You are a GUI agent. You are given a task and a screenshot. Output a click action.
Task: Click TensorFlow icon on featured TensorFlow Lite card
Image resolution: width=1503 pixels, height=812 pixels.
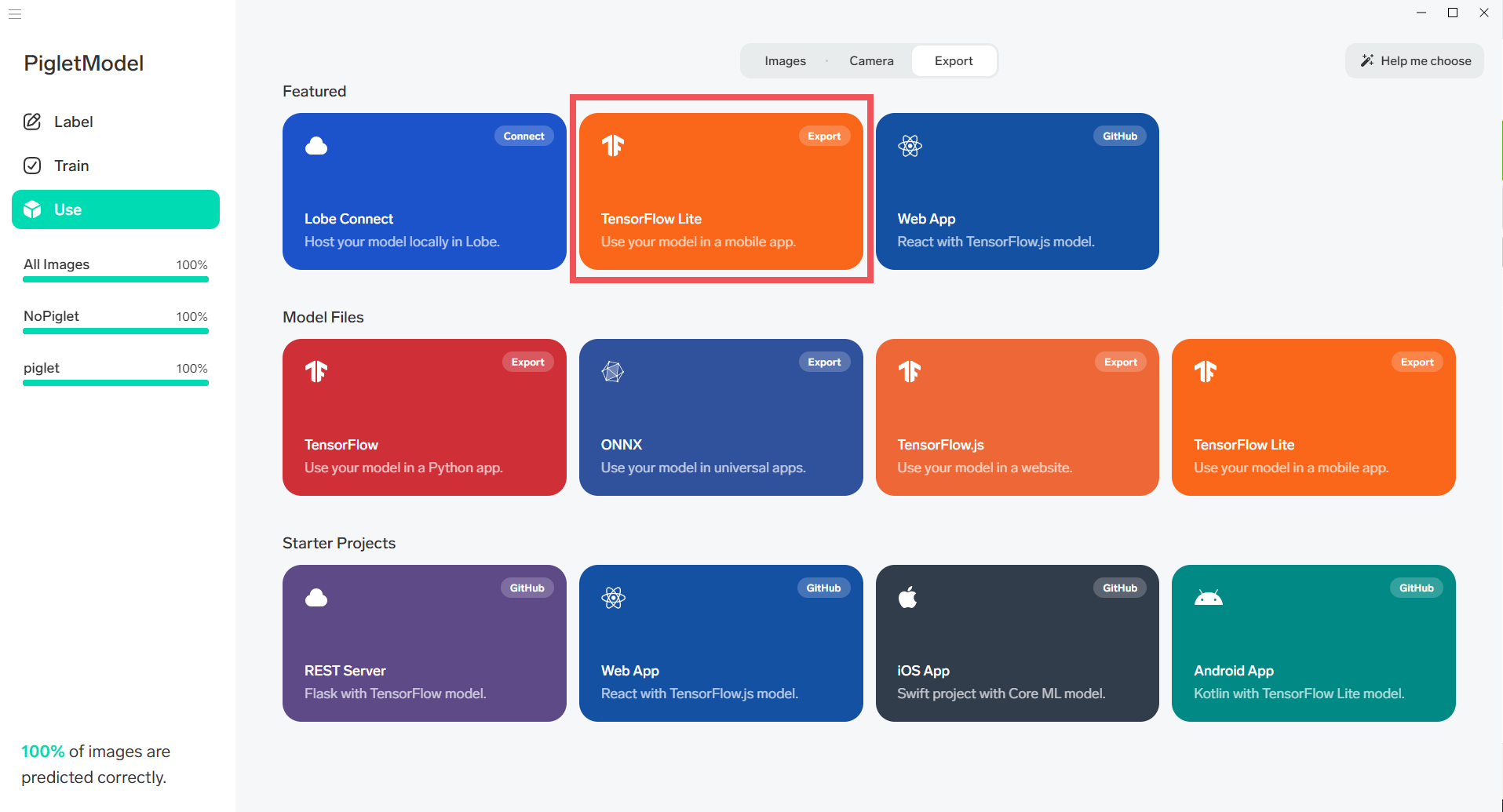[613, 146]
